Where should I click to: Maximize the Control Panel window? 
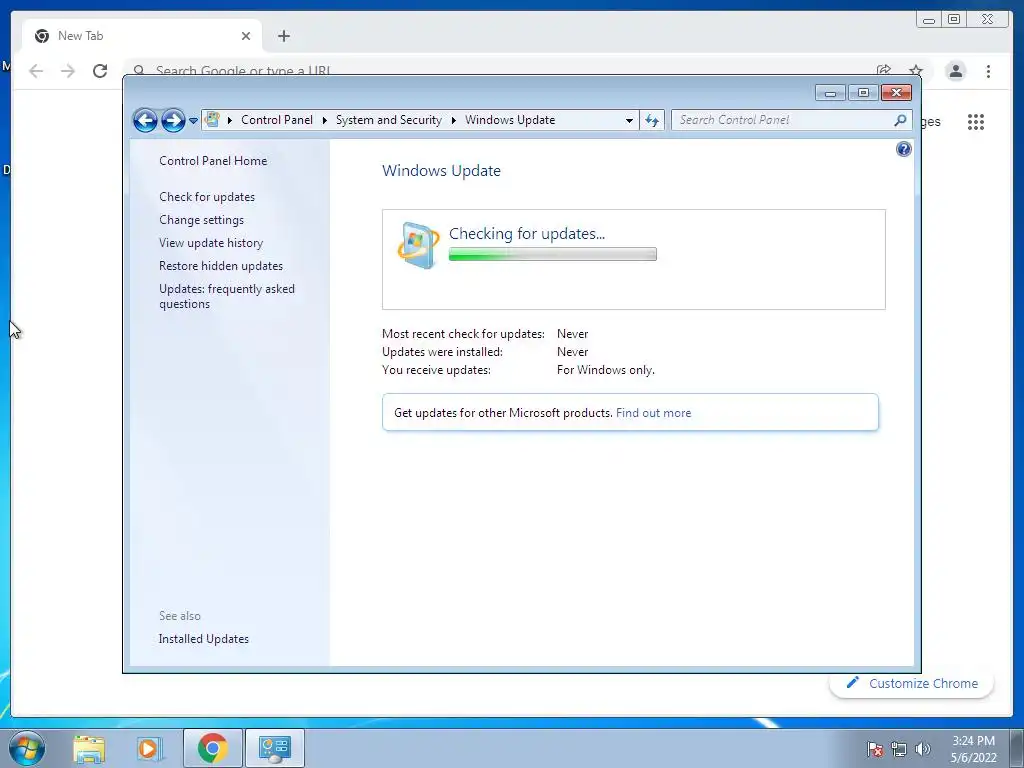(x=863, y=93)
